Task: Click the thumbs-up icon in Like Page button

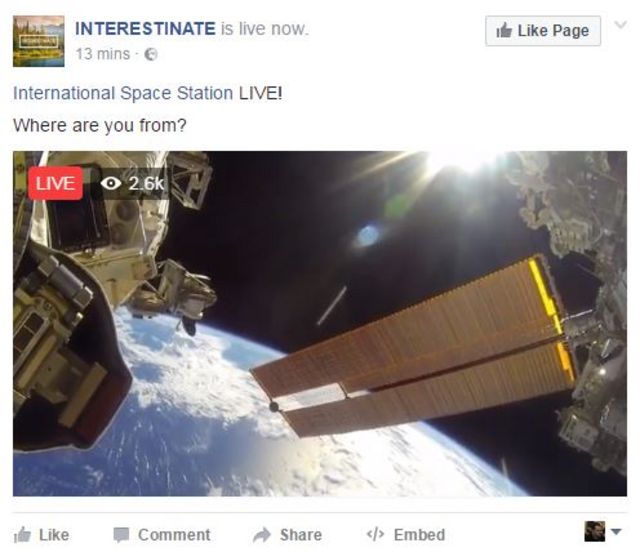Action: point(505,31)
